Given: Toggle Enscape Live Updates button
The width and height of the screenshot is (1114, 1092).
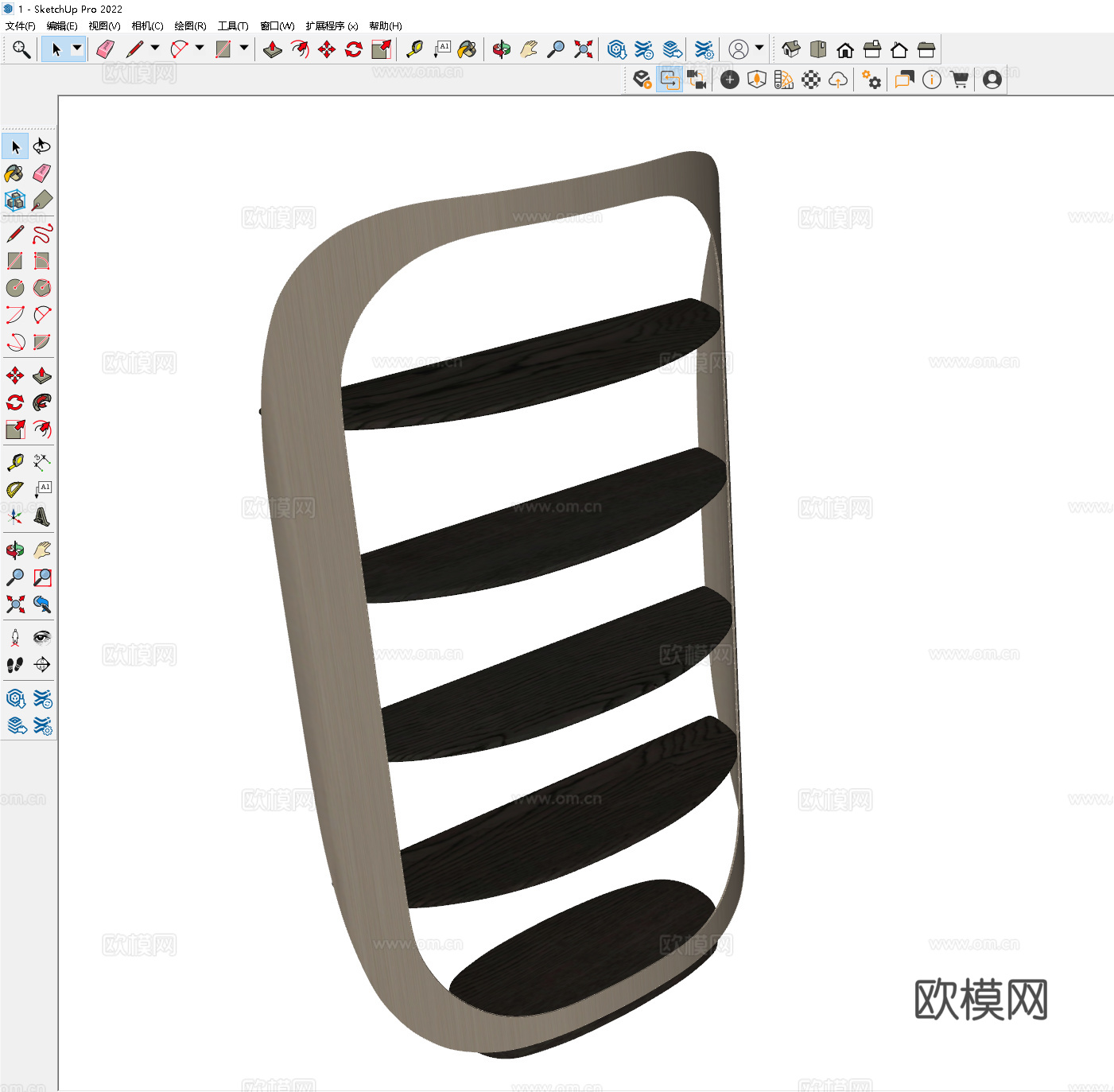Looking at the screenshot, I should pos(670,80).
